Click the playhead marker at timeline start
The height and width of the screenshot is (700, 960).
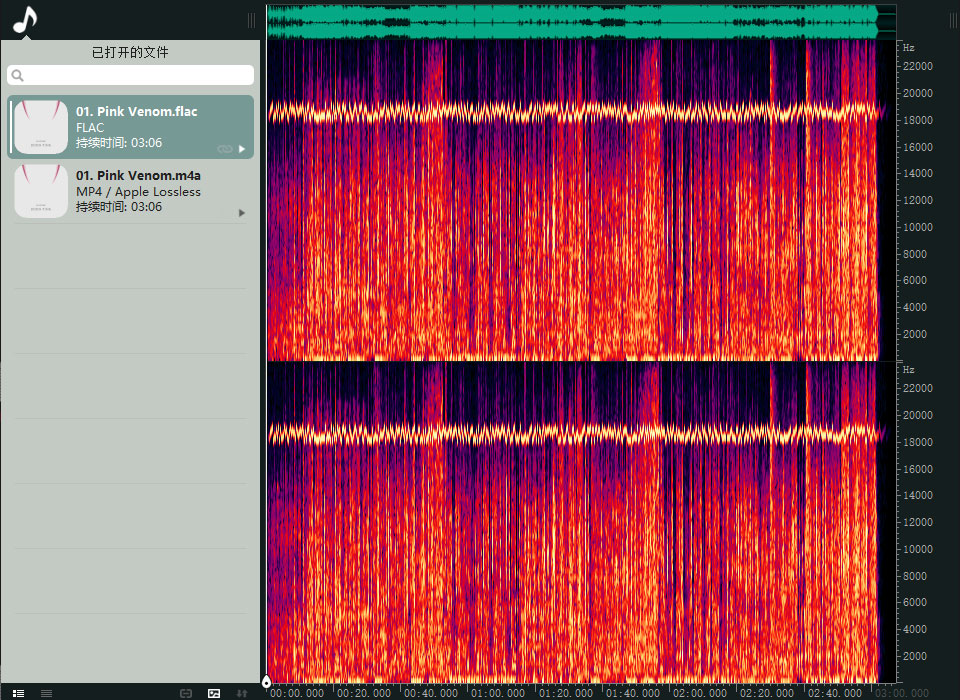266,683
